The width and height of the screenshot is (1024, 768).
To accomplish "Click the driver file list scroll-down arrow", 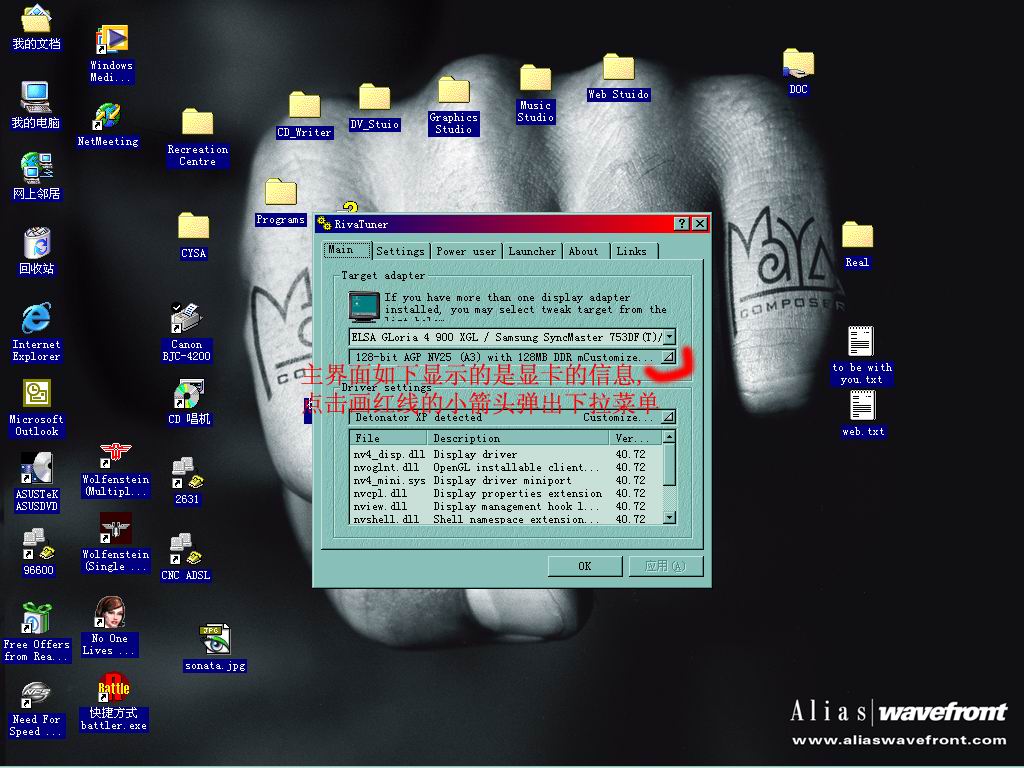I will tap(669, 517).
